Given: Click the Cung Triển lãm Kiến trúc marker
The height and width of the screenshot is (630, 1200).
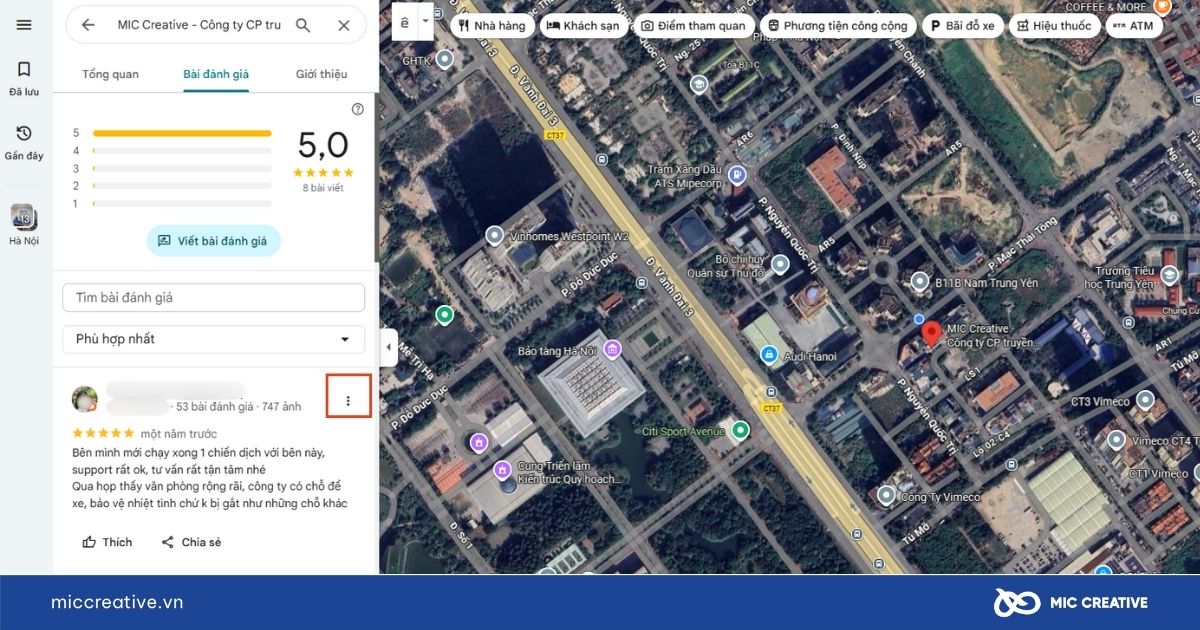Looking at the screenshot, I should 501,468.
